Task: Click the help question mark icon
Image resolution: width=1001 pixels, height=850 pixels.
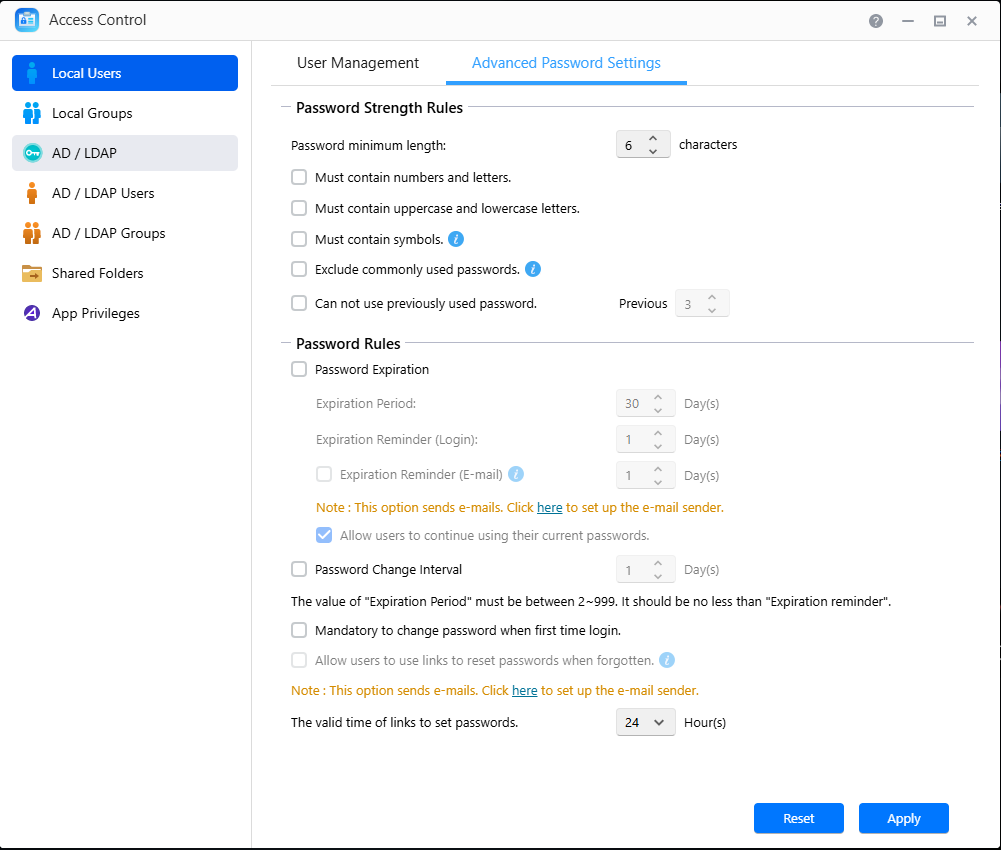Action: coord(876,20)
